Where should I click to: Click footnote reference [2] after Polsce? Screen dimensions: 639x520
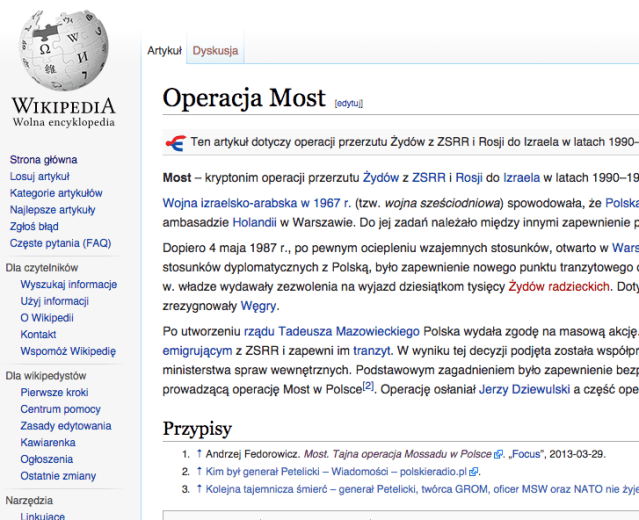[367, 383]
